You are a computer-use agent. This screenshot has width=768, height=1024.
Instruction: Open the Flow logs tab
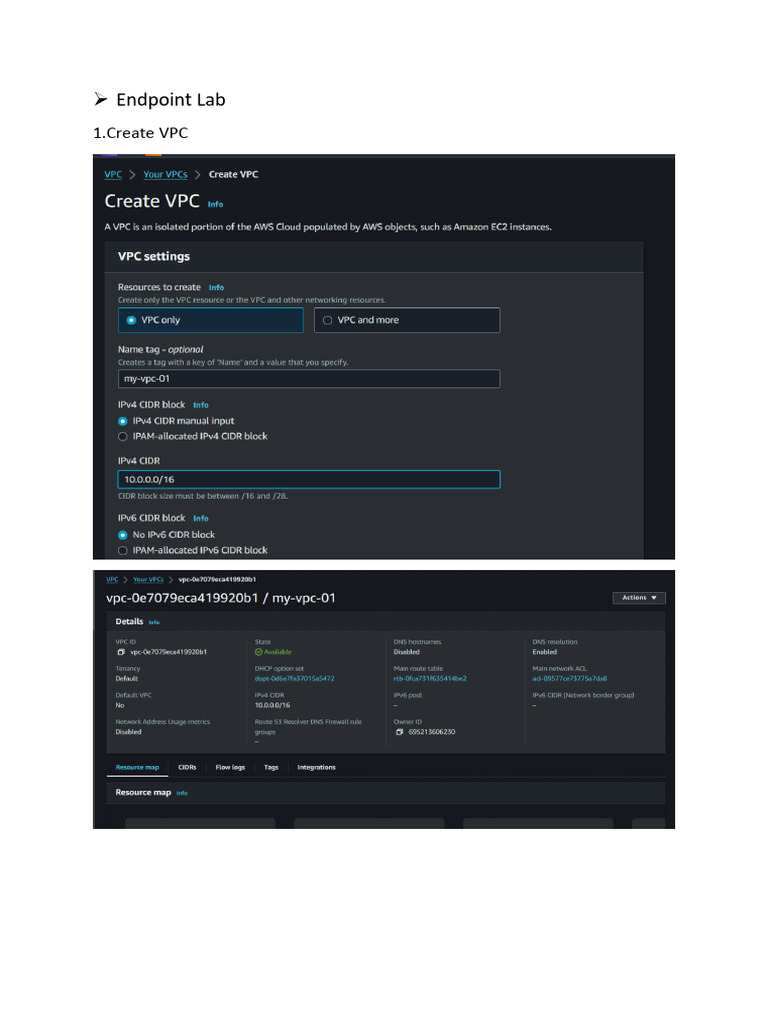(x=230, y=767)
